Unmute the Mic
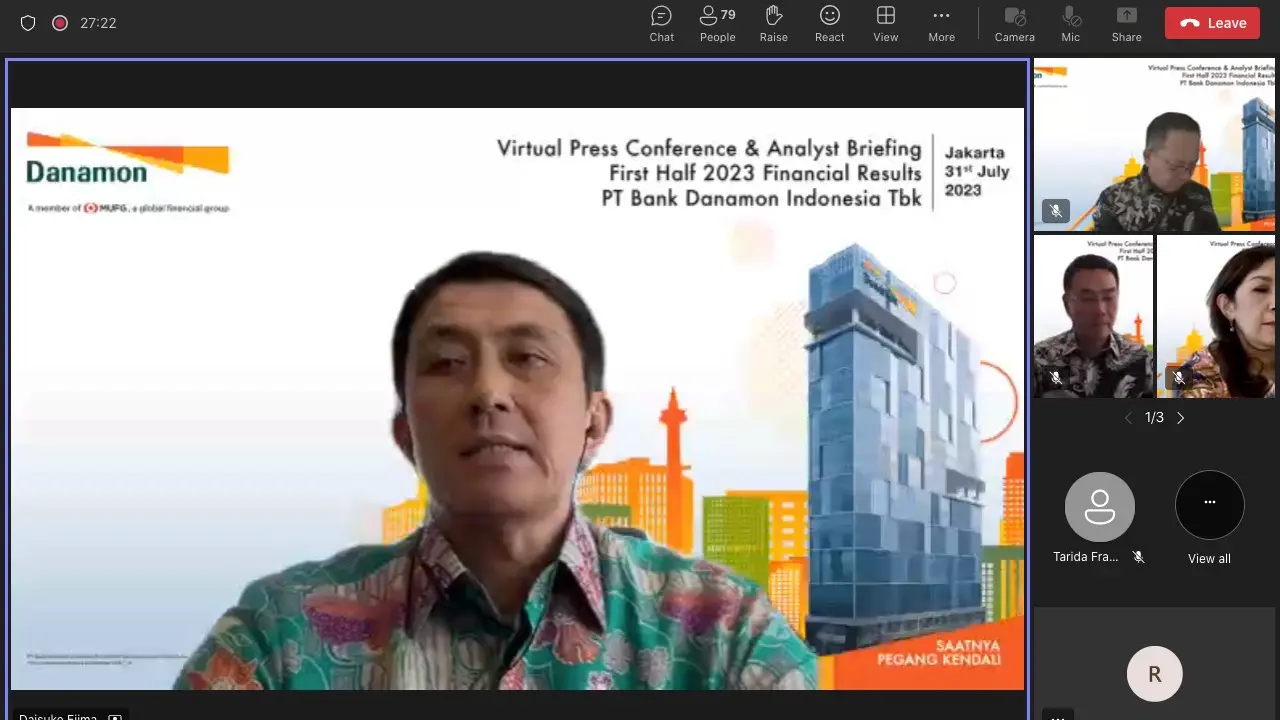 pyautogui.click(x=1070, y=24)
